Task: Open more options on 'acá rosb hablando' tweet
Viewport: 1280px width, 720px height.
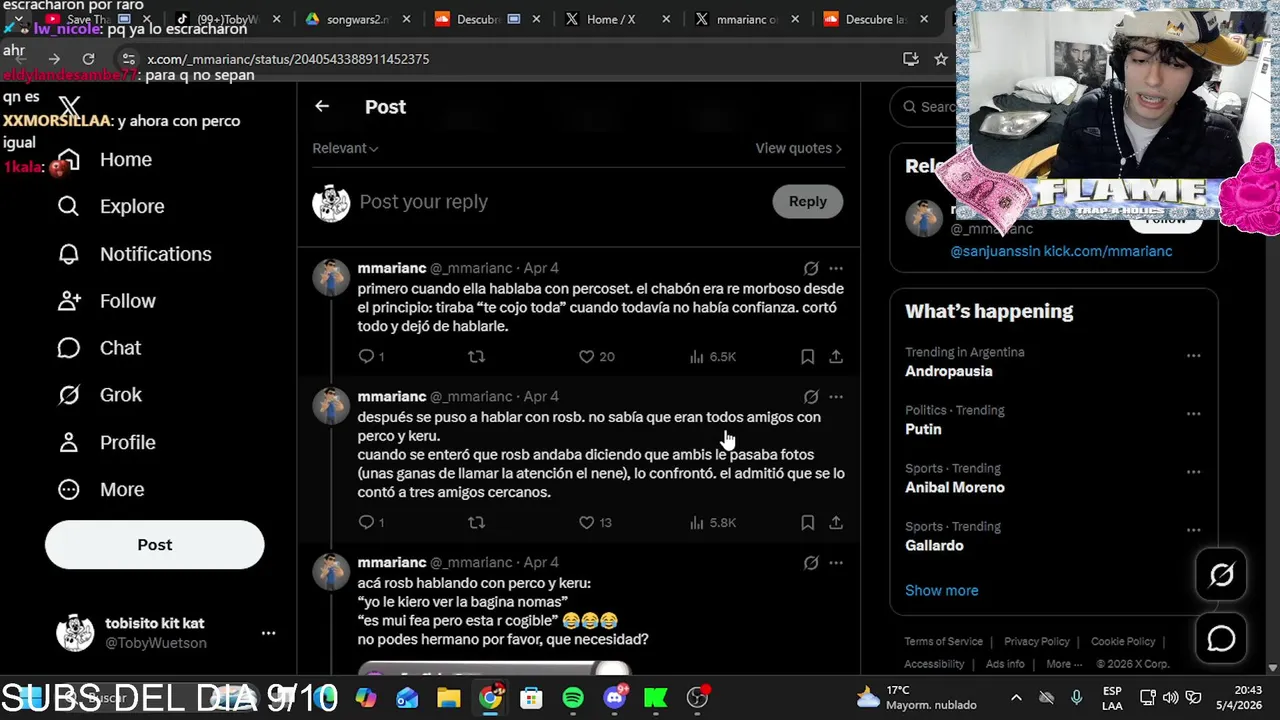Action: coord(836,562)
